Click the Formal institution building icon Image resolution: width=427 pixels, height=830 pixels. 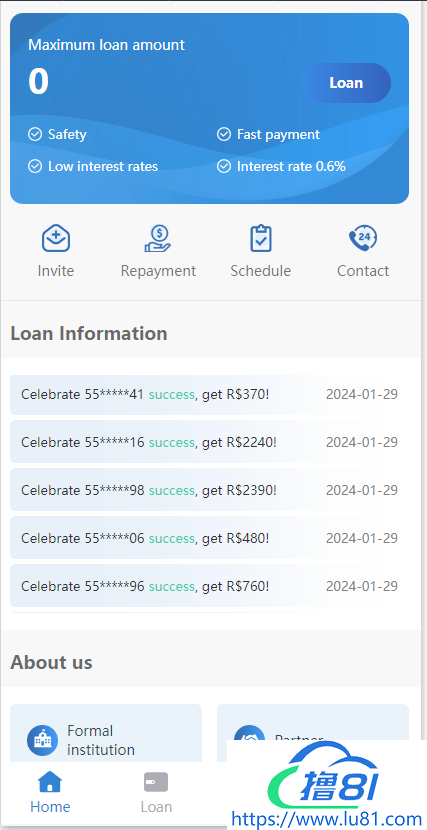pyautogui.click(x=42, y=740)
